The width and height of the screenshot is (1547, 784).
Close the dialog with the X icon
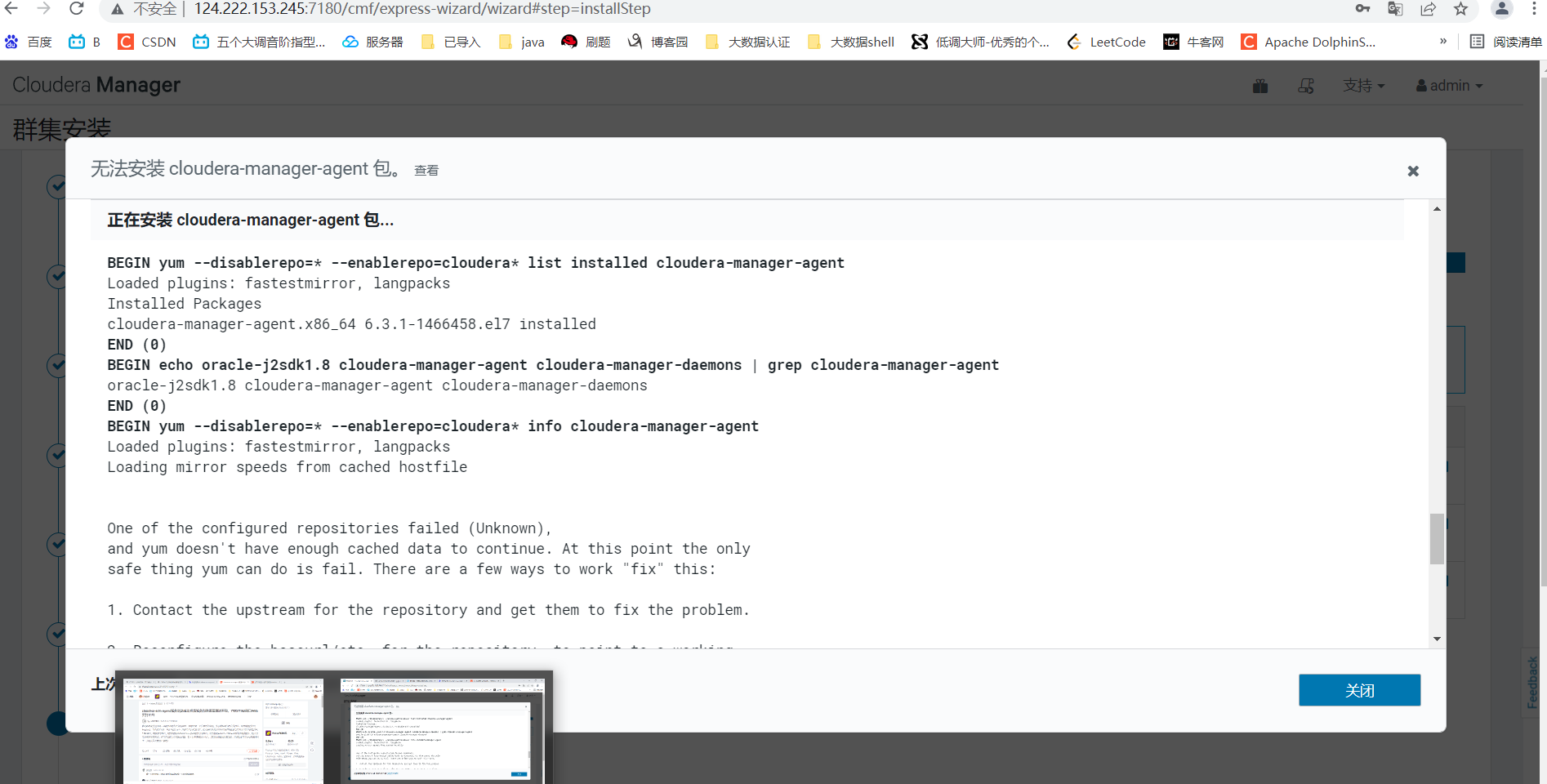[1413, 171]
